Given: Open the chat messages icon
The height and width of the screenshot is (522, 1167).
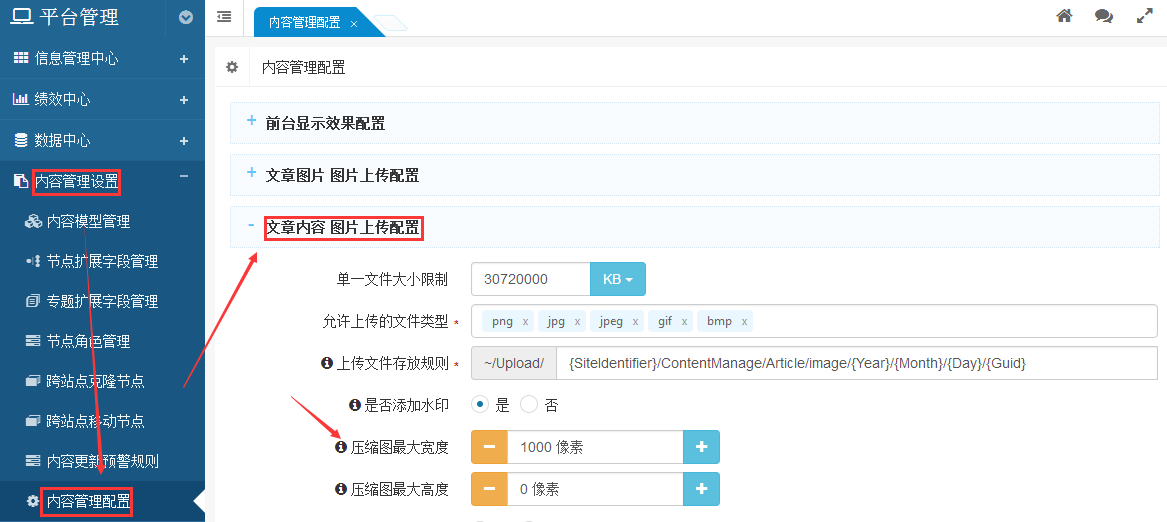Looking at the screenshot, I should [x=1104, y=16].
